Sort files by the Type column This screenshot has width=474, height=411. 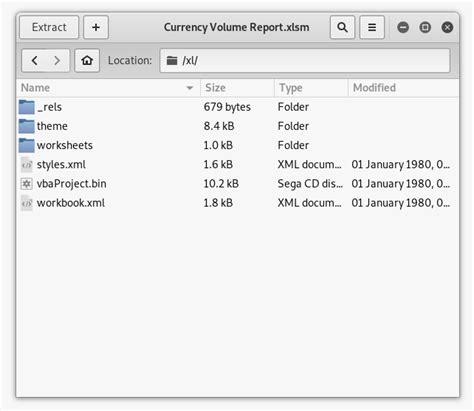311,88
